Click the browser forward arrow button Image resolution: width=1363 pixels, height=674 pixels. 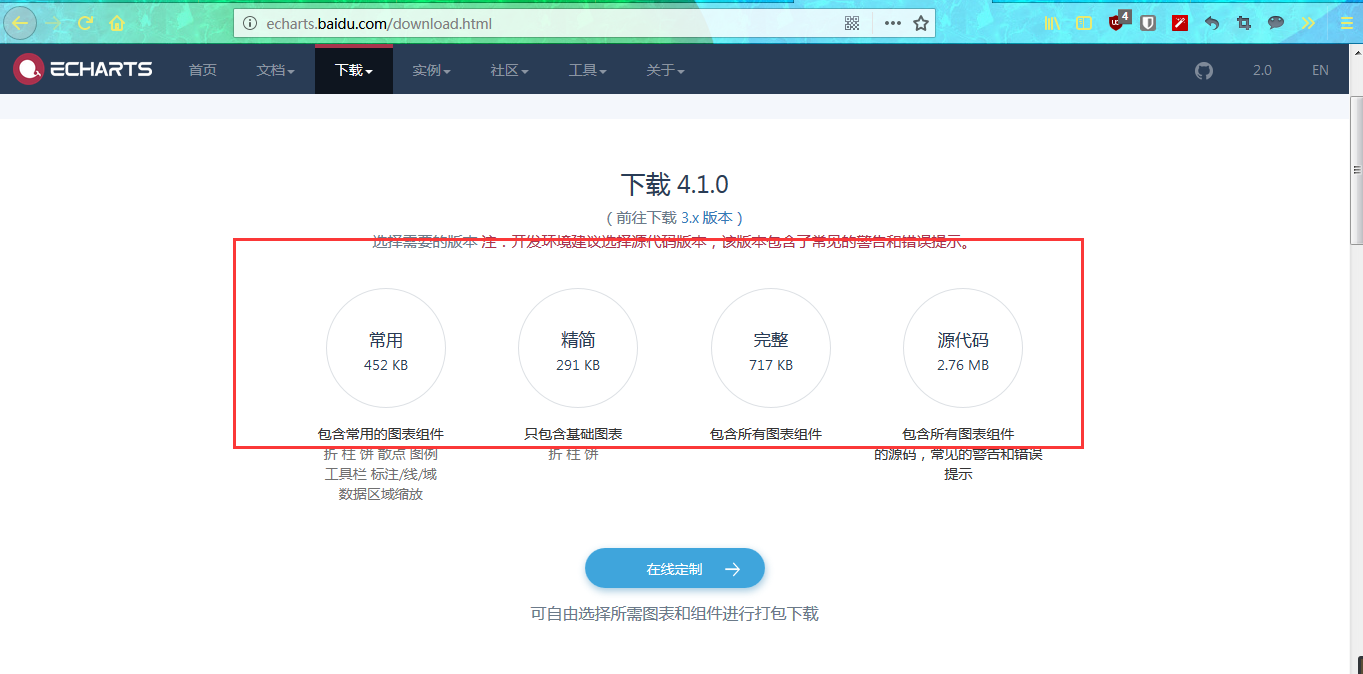pyautogui.click(x=54, y=22)
